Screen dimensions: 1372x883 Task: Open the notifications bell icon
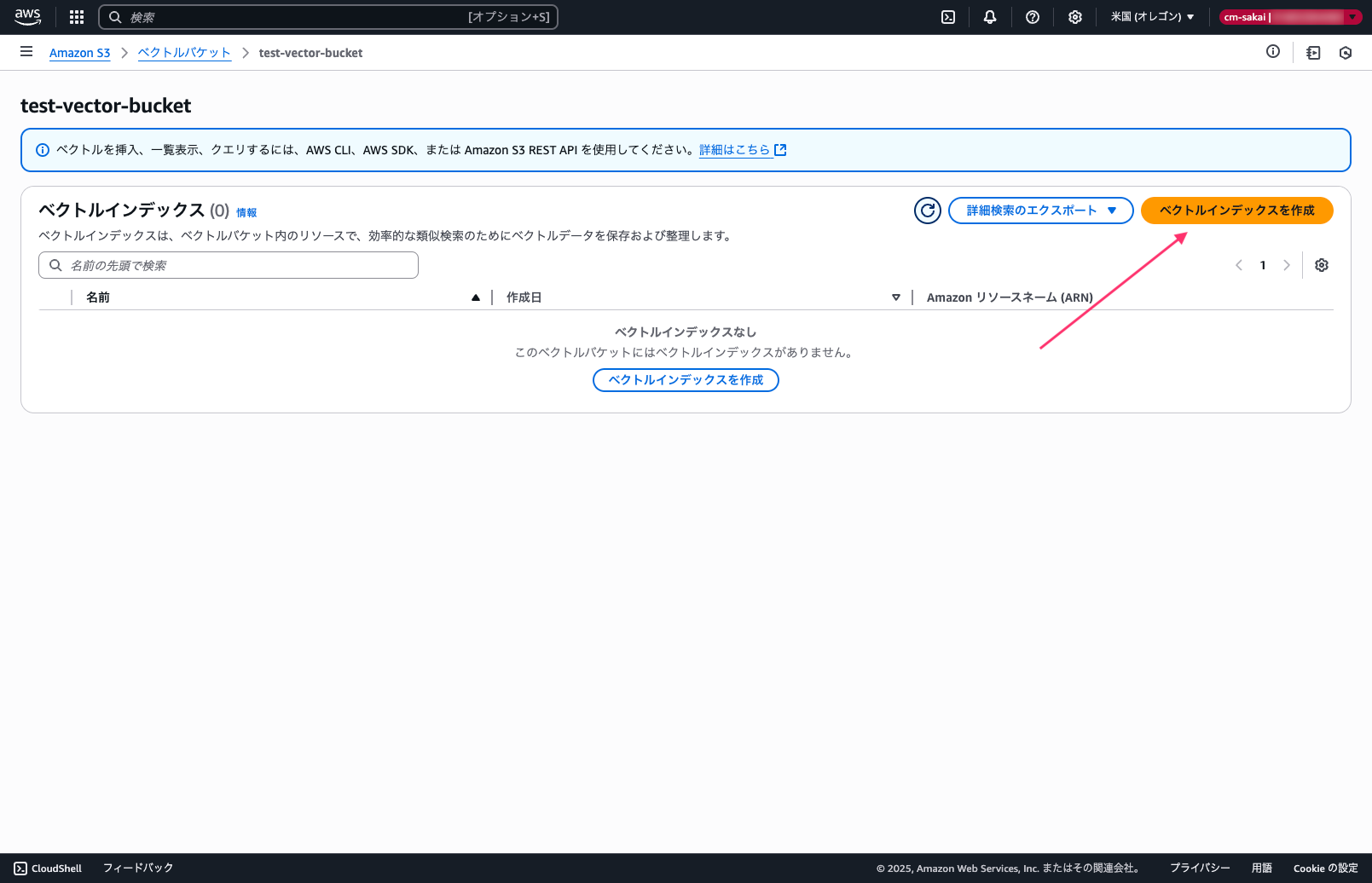point(990,17)
